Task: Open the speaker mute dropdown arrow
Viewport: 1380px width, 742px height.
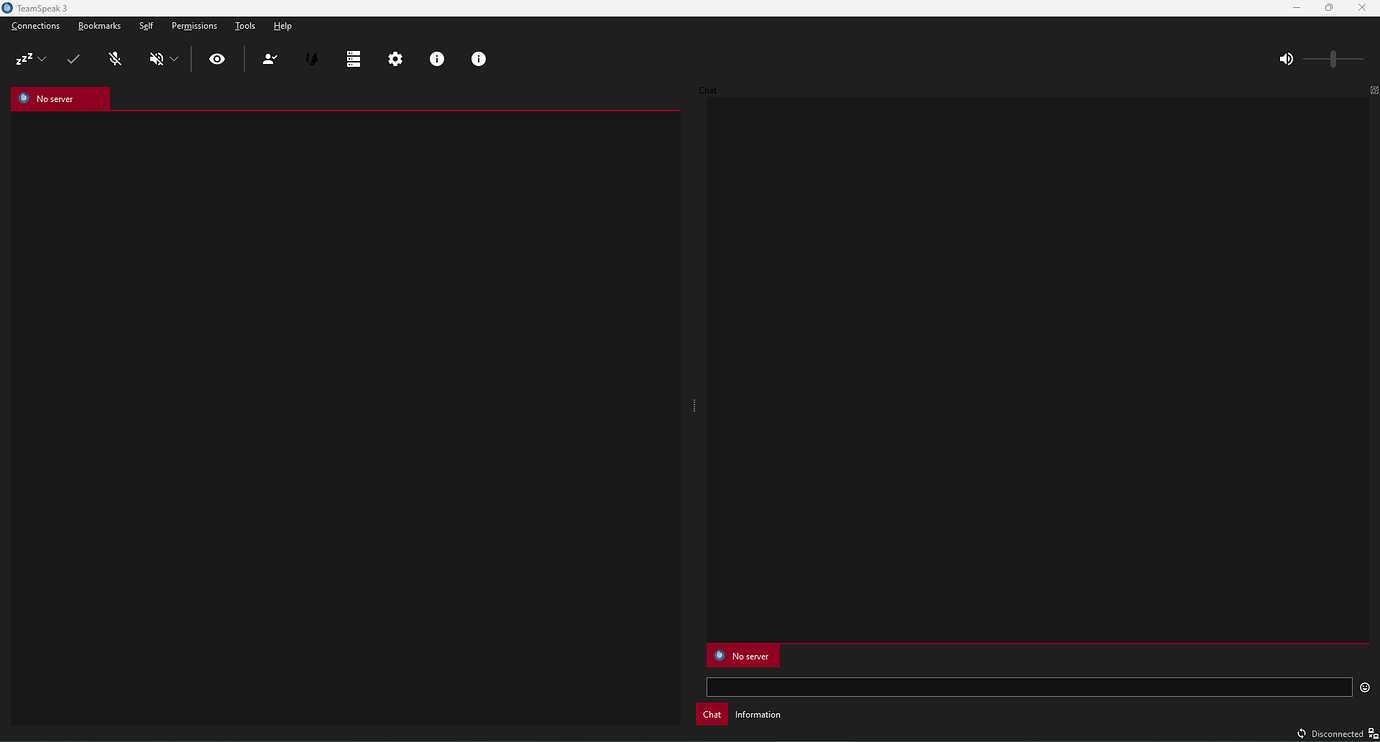Action: [x=173, y=58]
